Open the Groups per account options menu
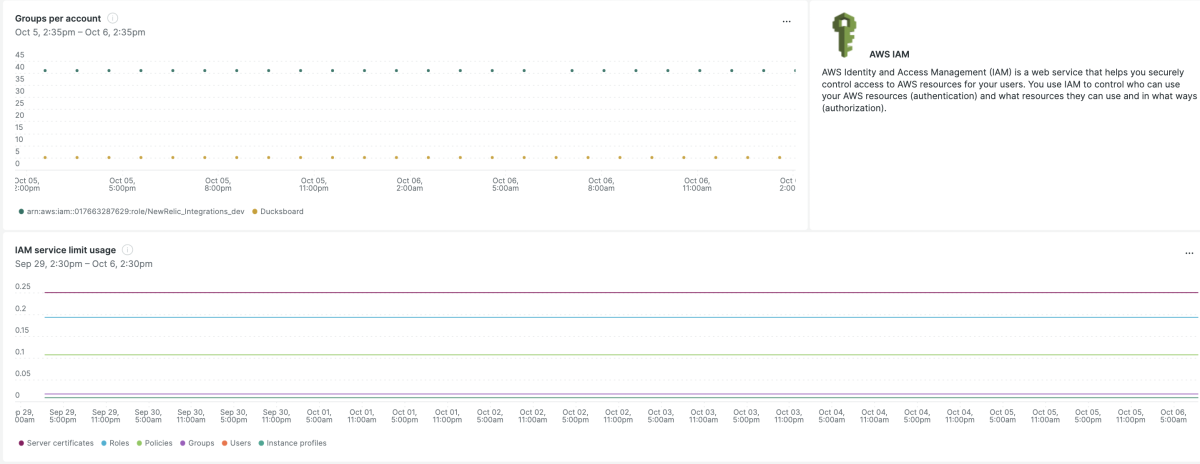The image size is (1200, 464). [x=786, y=21]
